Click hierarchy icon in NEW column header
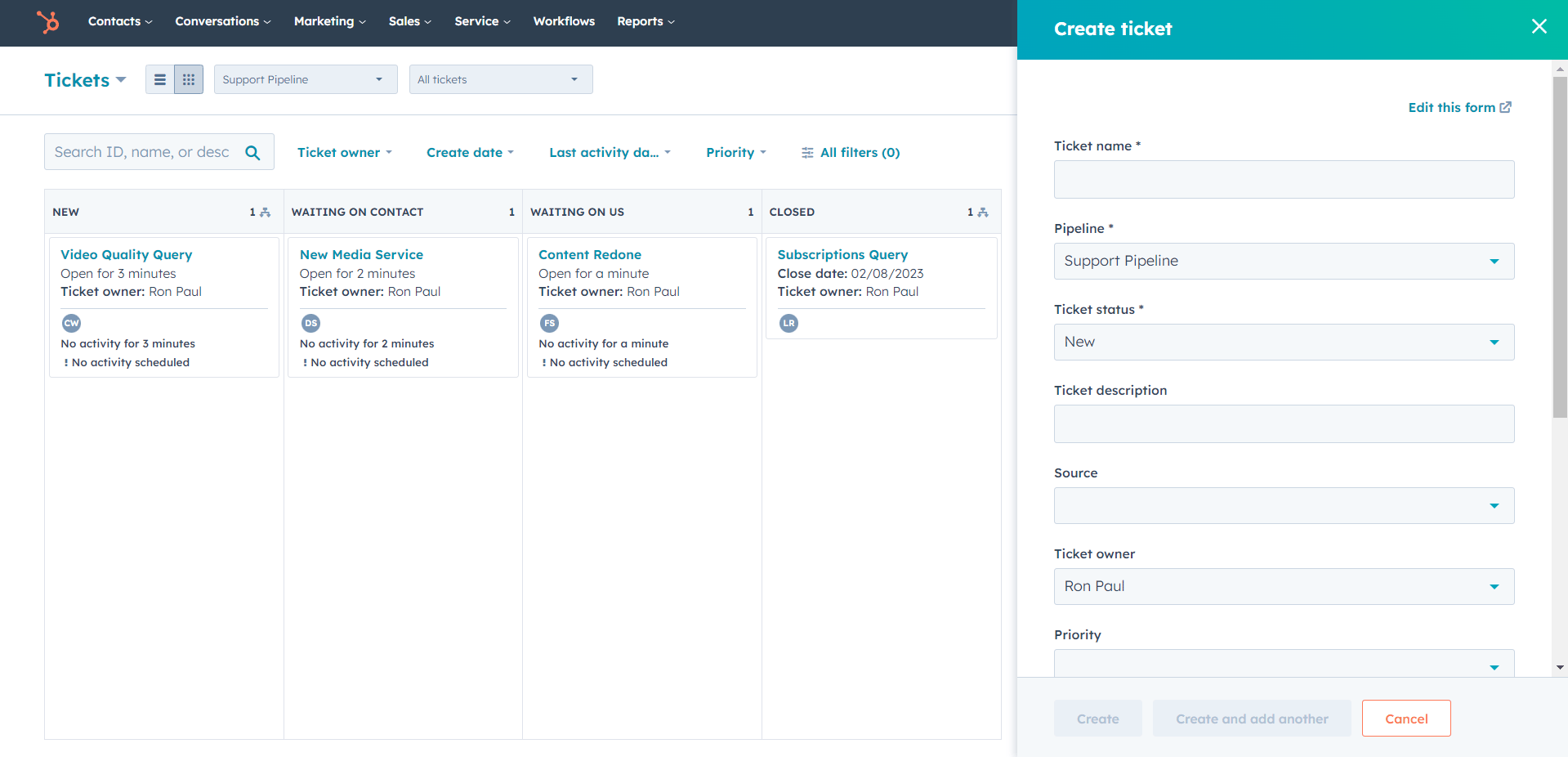 coord(265,213)
